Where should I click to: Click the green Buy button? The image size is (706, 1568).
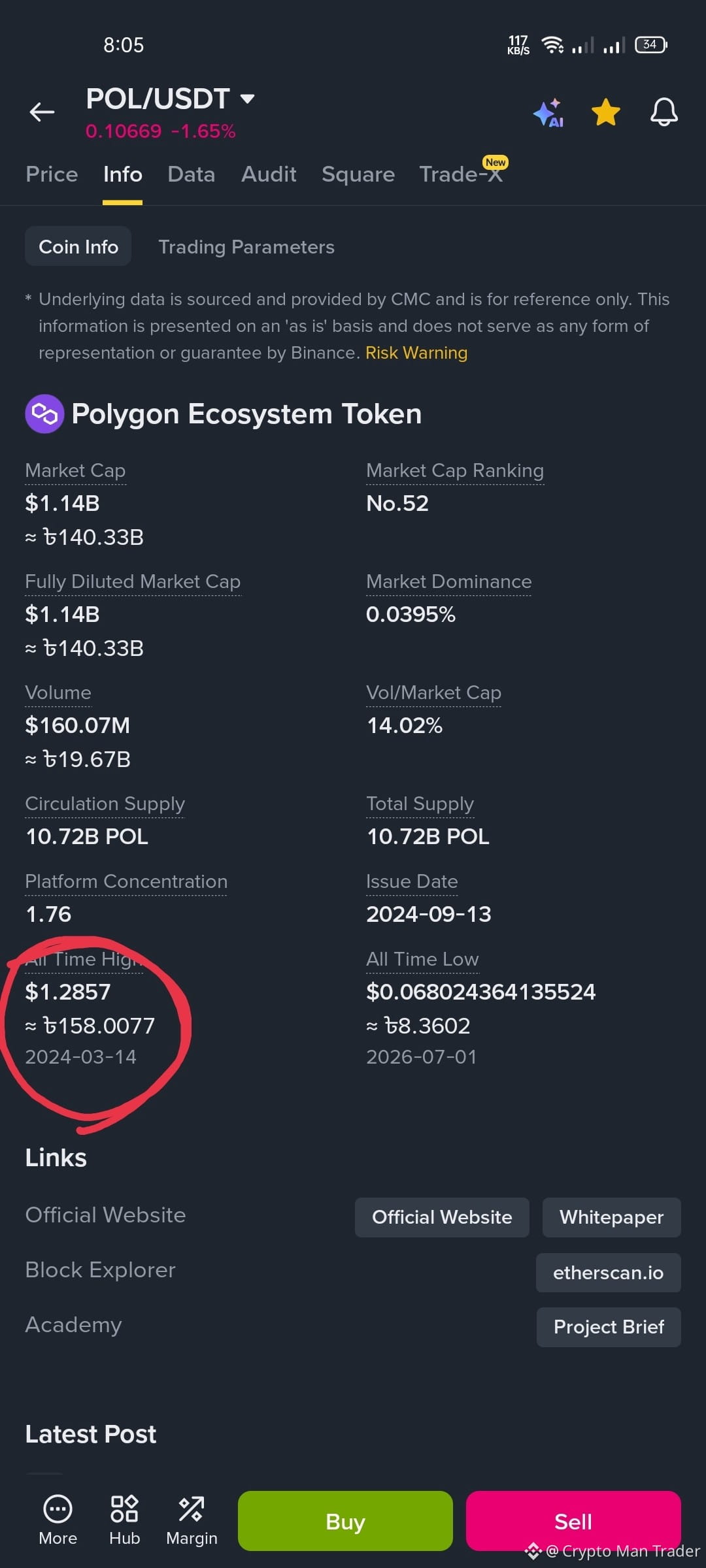[x=345, y=1521]
